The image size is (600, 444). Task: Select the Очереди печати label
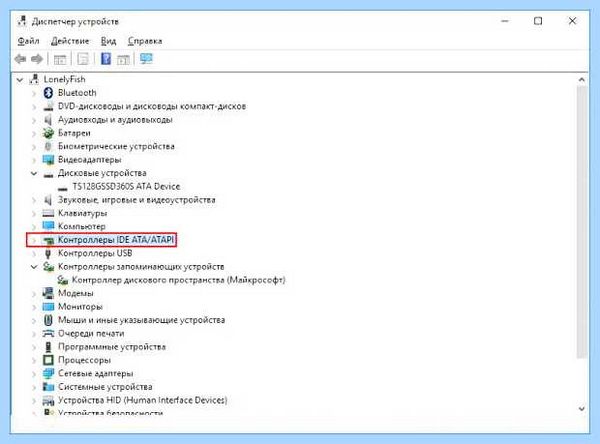(x=91, y=333)
